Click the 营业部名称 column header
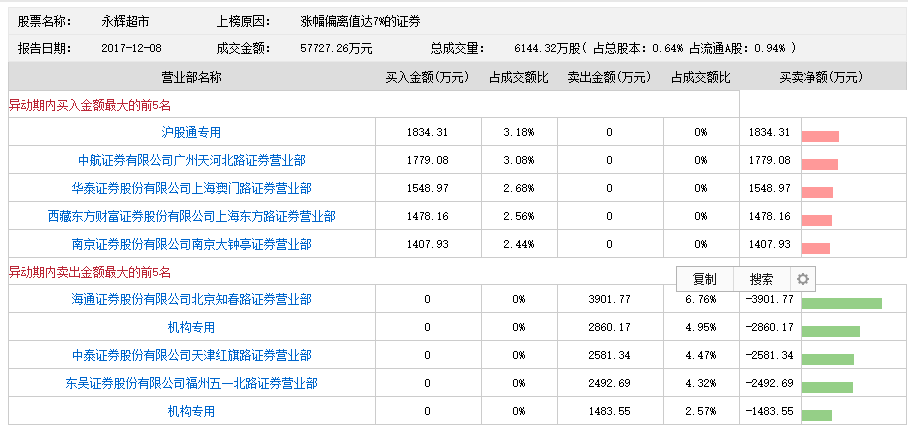The height and width of the screenshot is (425, 908). 191,77
